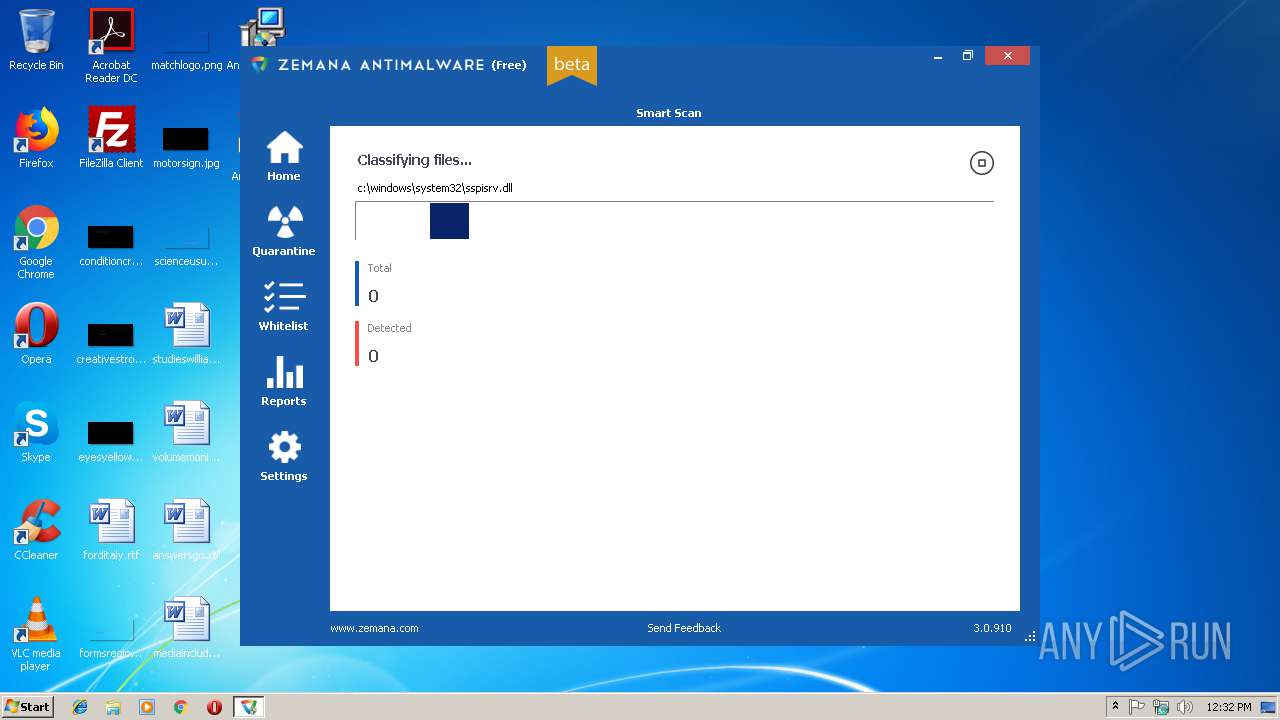Launch VLC media player shortcut
This screenshot has width=1280, height=720.
(36, 634)
